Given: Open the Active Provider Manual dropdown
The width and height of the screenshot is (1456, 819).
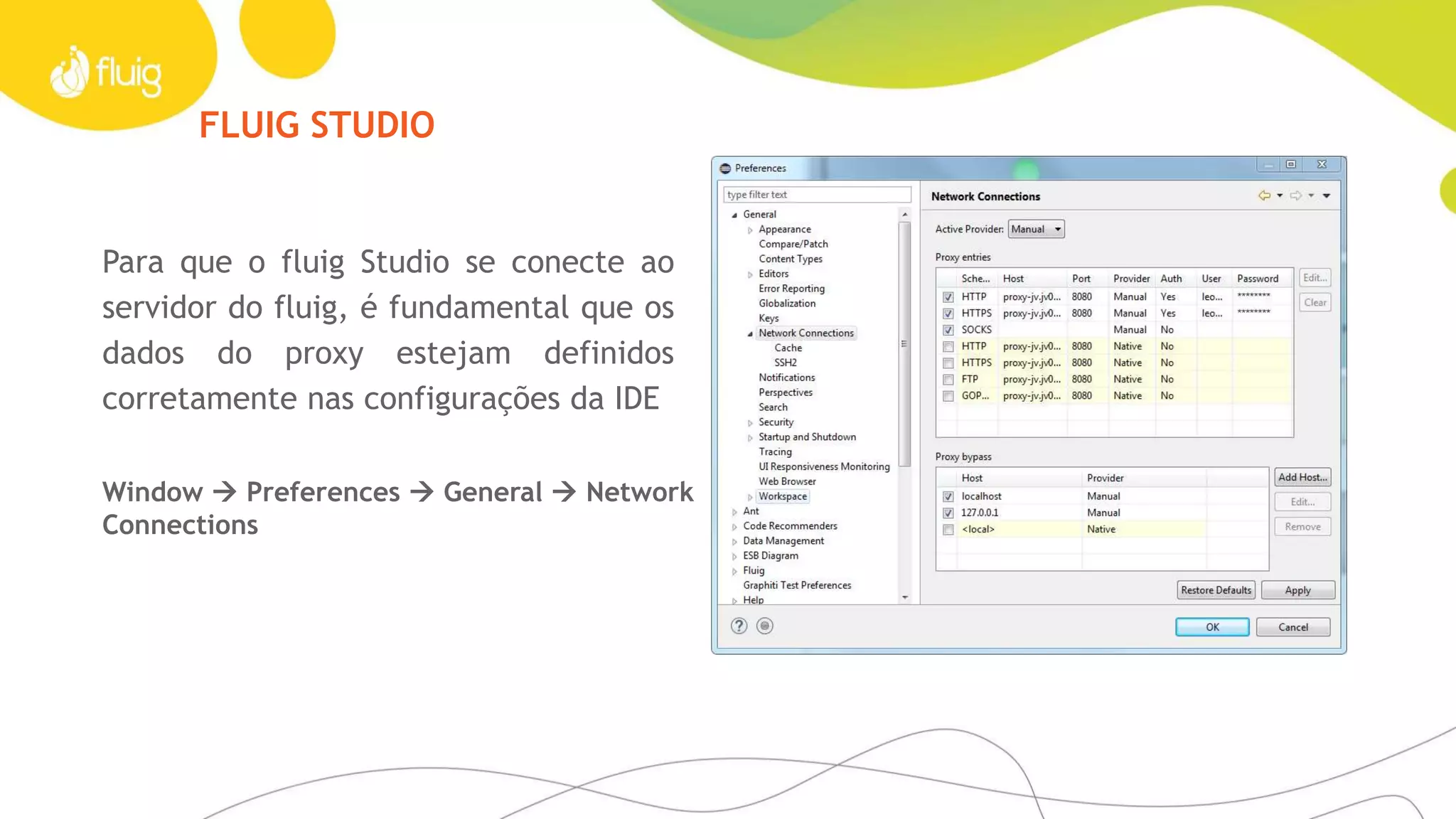Looking at the screenshot, I should point(1037,229).
